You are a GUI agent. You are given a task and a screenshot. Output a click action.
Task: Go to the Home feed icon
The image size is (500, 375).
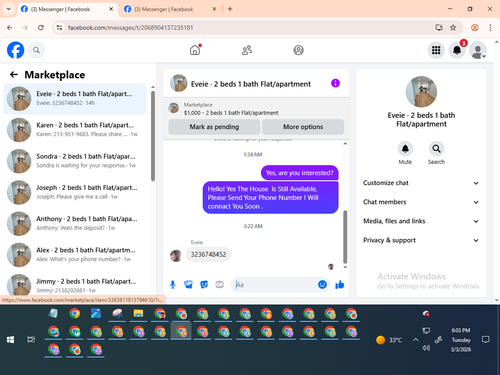click(x=195, y=50)
